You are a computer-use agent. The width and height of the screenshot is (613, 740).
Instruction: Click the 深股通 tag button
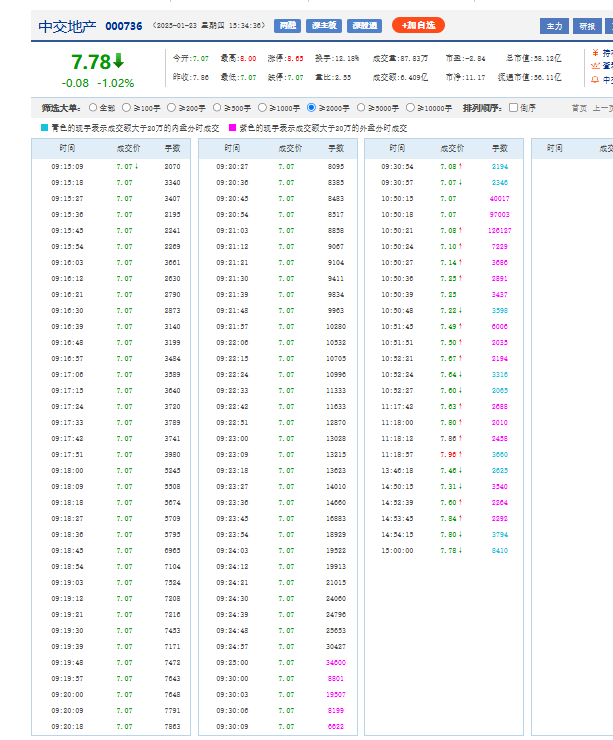pos(365,25)
